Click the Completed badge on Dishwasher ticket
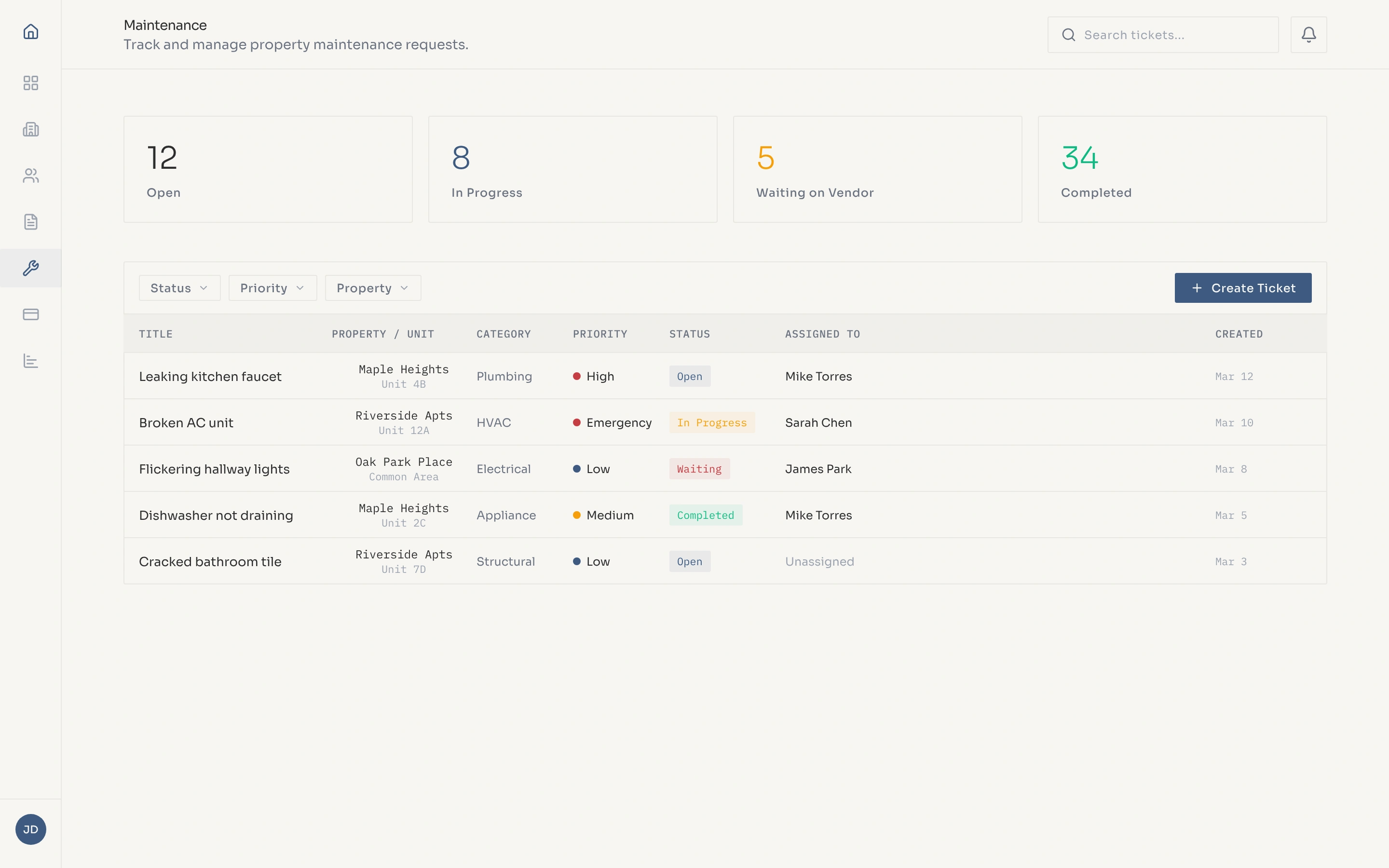Screen dimensions: 1389x868 click(x=706, y=515)
